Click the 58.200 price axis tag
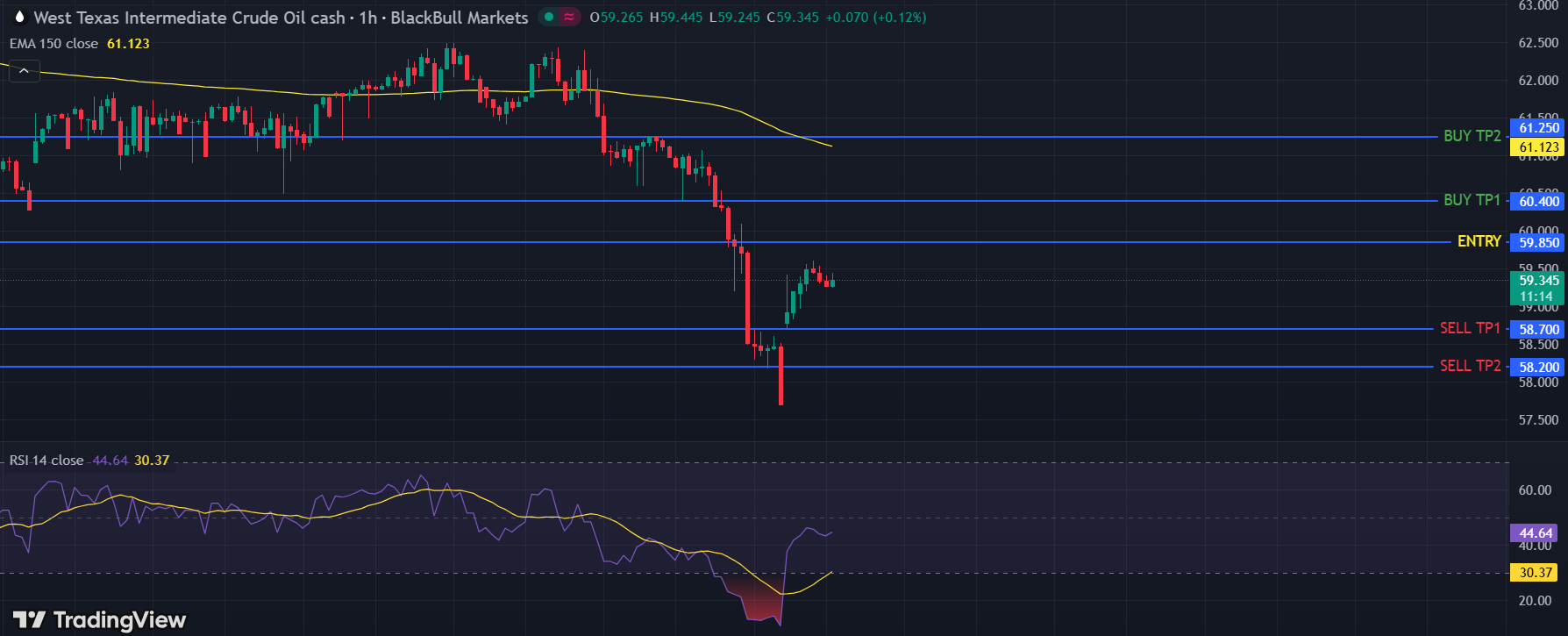The image size is (1568, 636). 1538,368
